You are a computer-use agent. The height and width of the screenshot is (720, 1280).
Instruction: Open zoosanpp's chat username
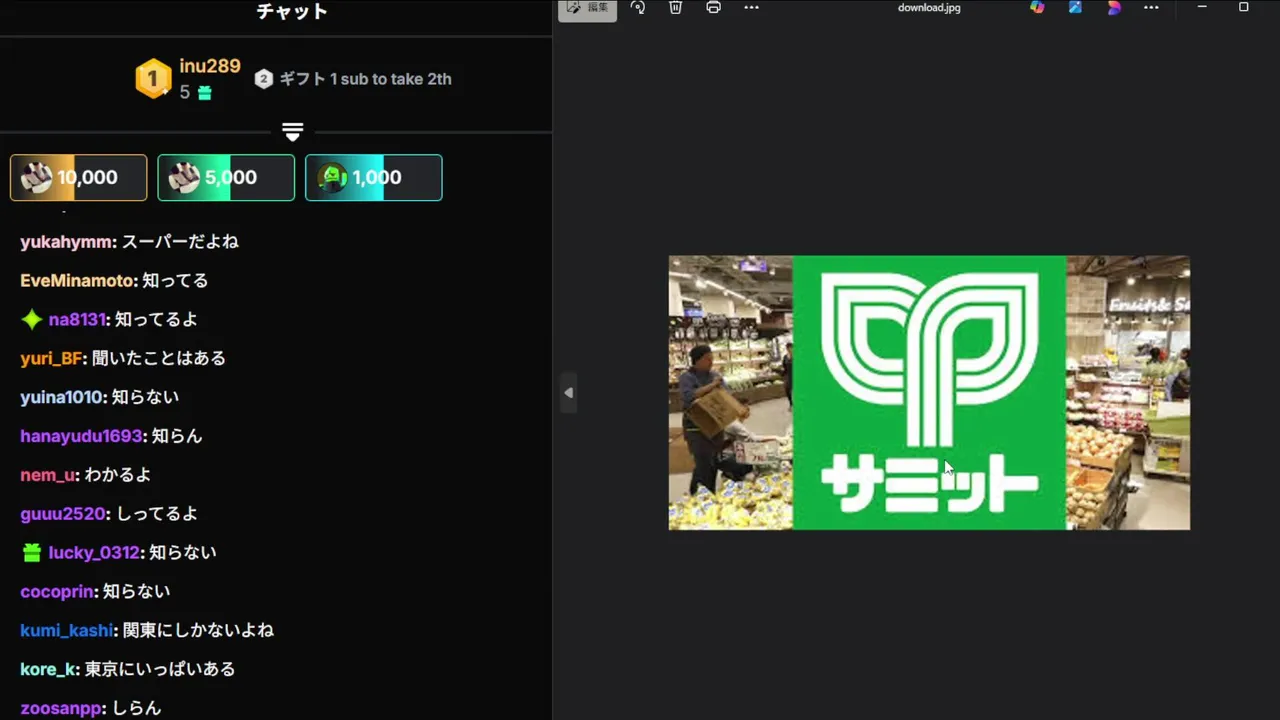coord(61,708)
